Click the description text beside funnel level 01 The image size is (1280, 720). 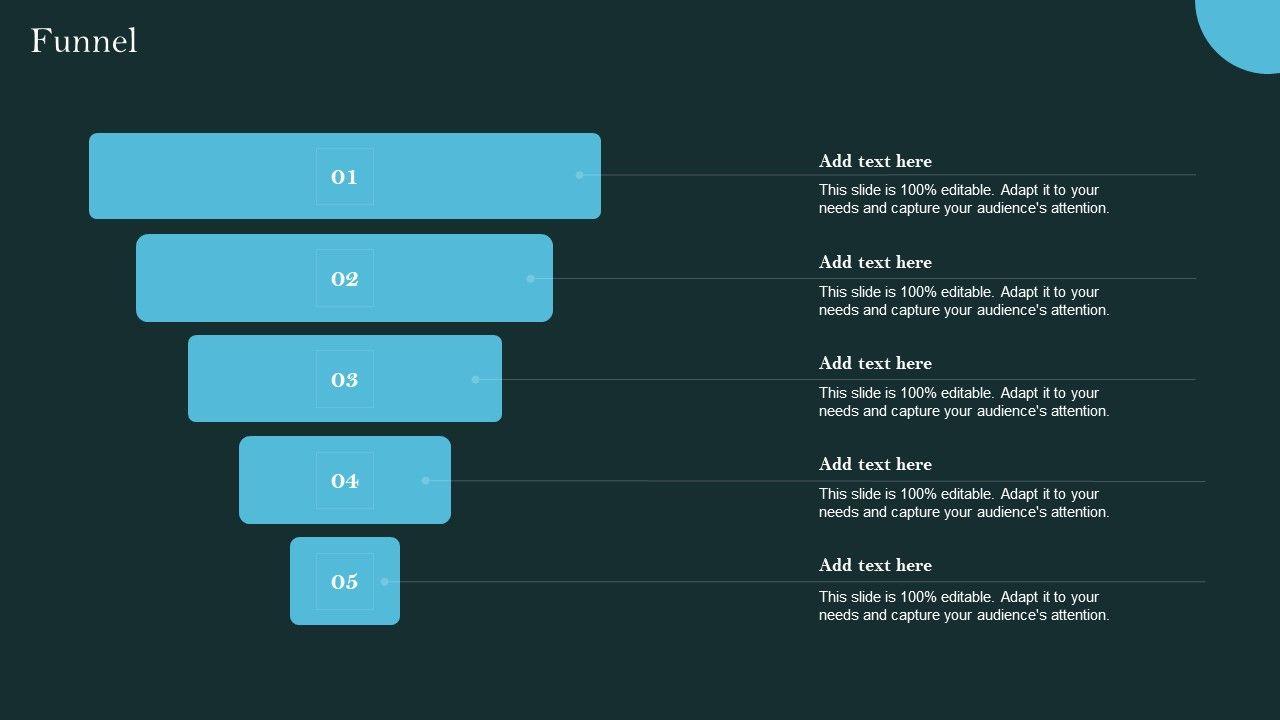[963, 199]
